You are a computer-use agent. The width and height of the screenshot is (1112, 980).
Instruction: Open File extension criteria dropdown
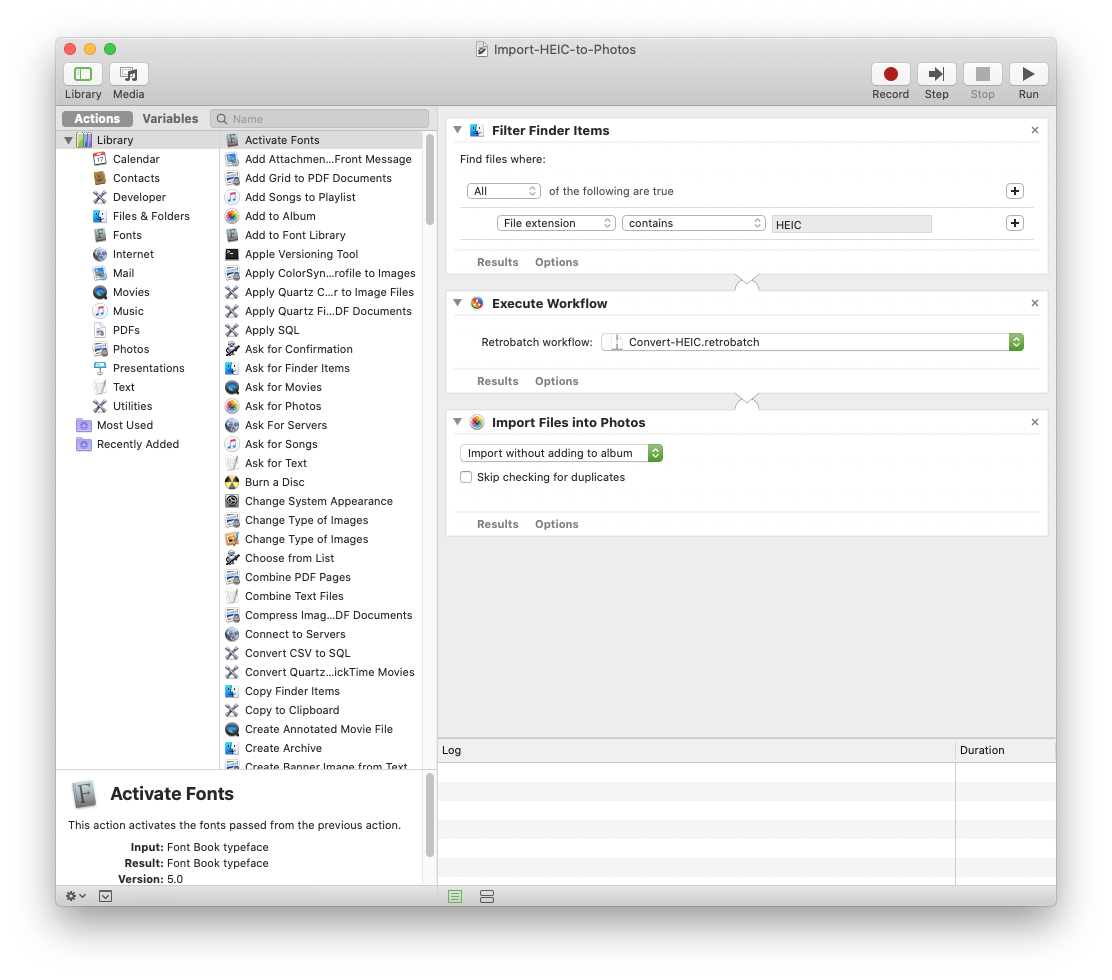556,223
